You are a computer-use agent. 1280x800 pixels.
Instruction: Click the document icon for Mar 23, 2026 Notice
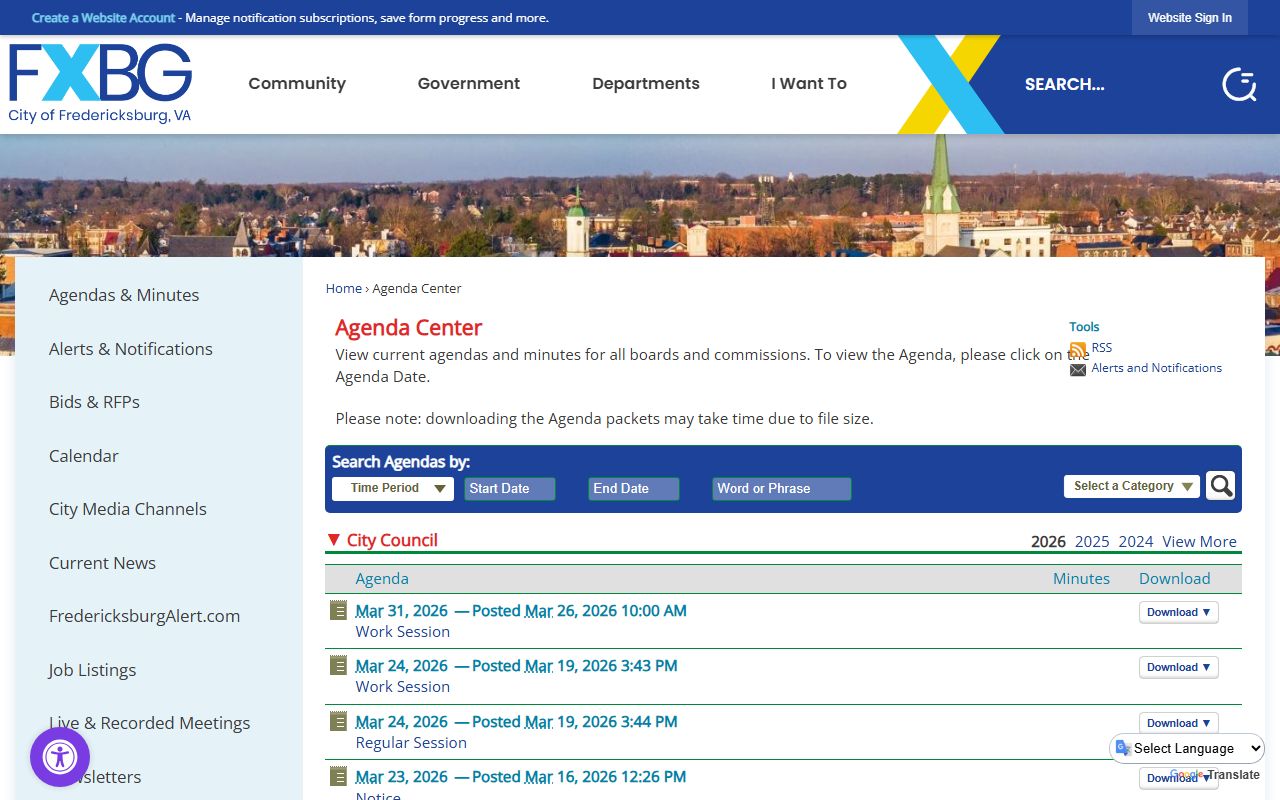point(339,776)
